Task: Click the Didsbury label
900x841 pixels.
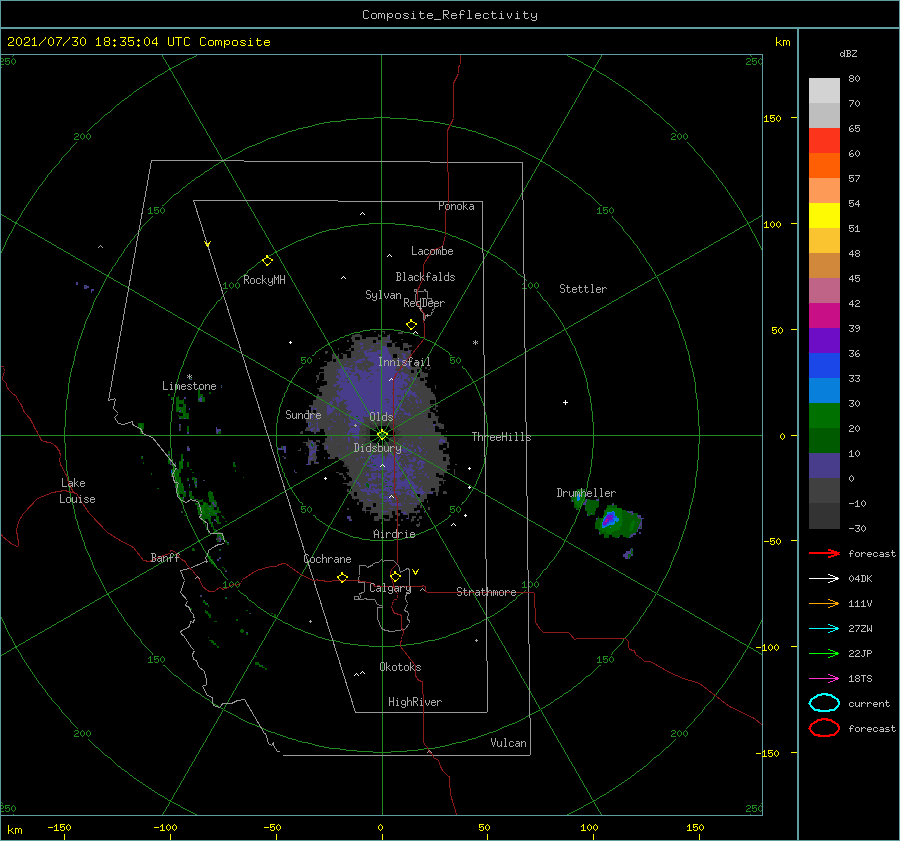Action: click(x=378, y=448)
